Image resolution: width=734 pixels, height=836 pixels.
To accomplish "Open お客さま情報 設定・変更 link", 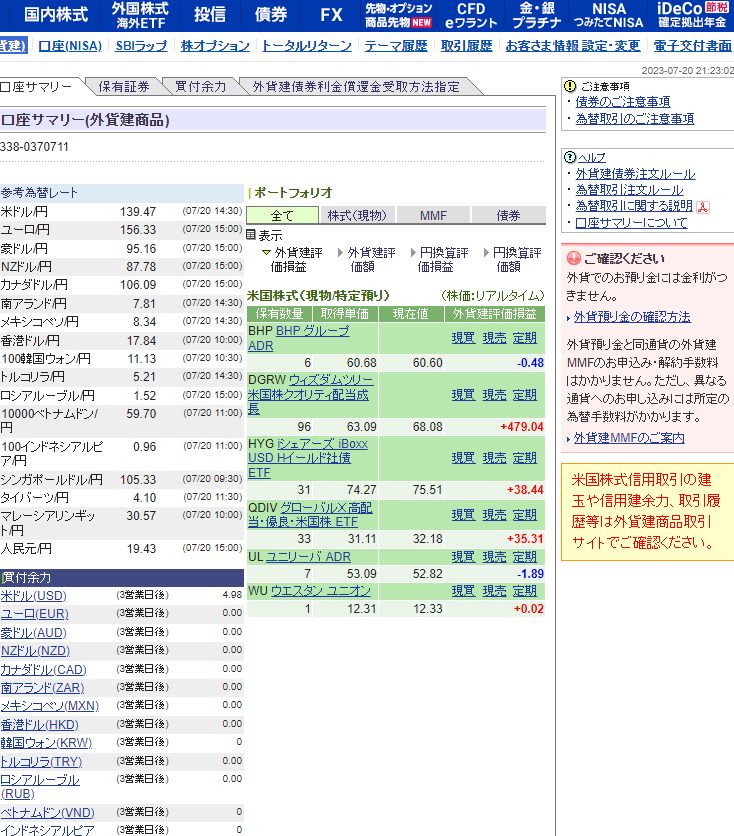I will pos(572,46).
